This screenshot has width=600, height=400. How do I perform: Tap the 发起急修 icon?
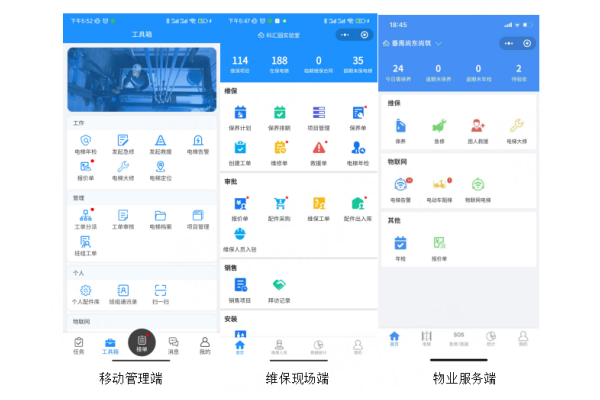(123, 140)
